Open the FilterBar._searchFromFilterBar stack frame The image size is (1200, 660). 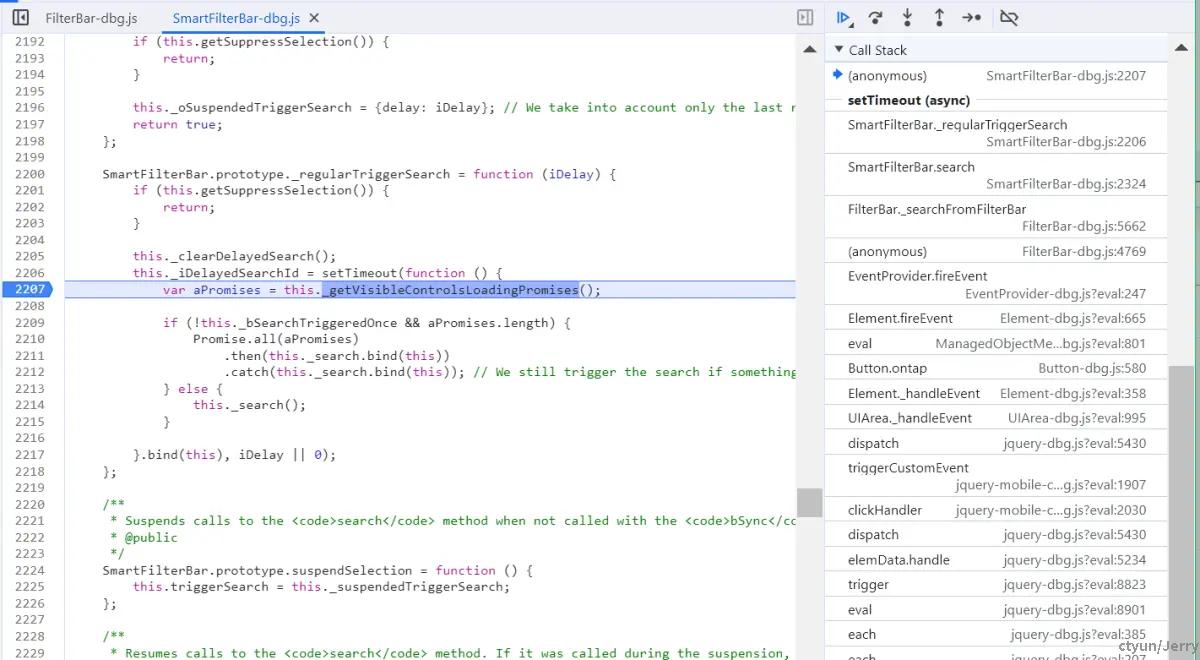point(996,217)
